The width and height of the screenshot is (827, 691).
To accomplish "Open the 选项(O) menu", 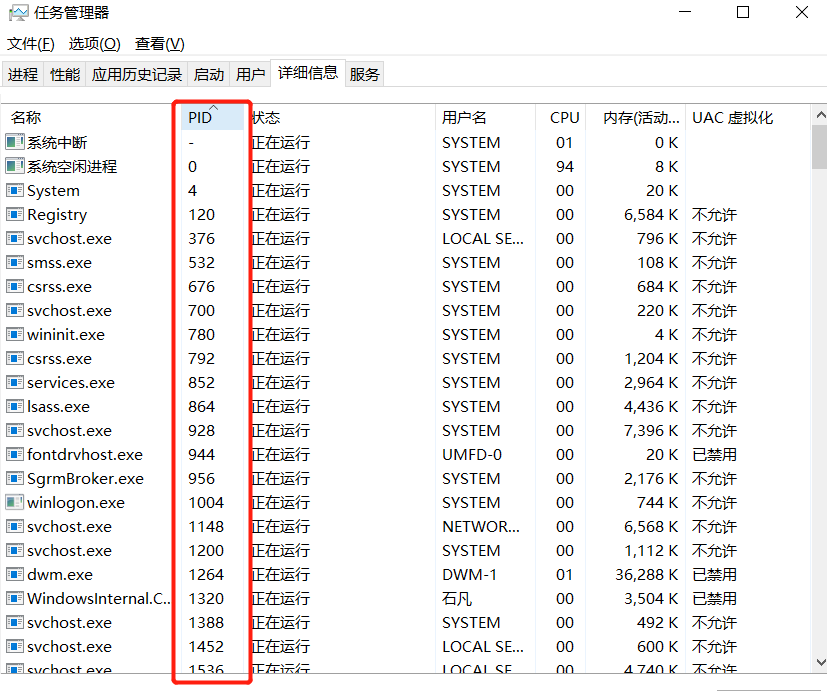I will [94, 44].
